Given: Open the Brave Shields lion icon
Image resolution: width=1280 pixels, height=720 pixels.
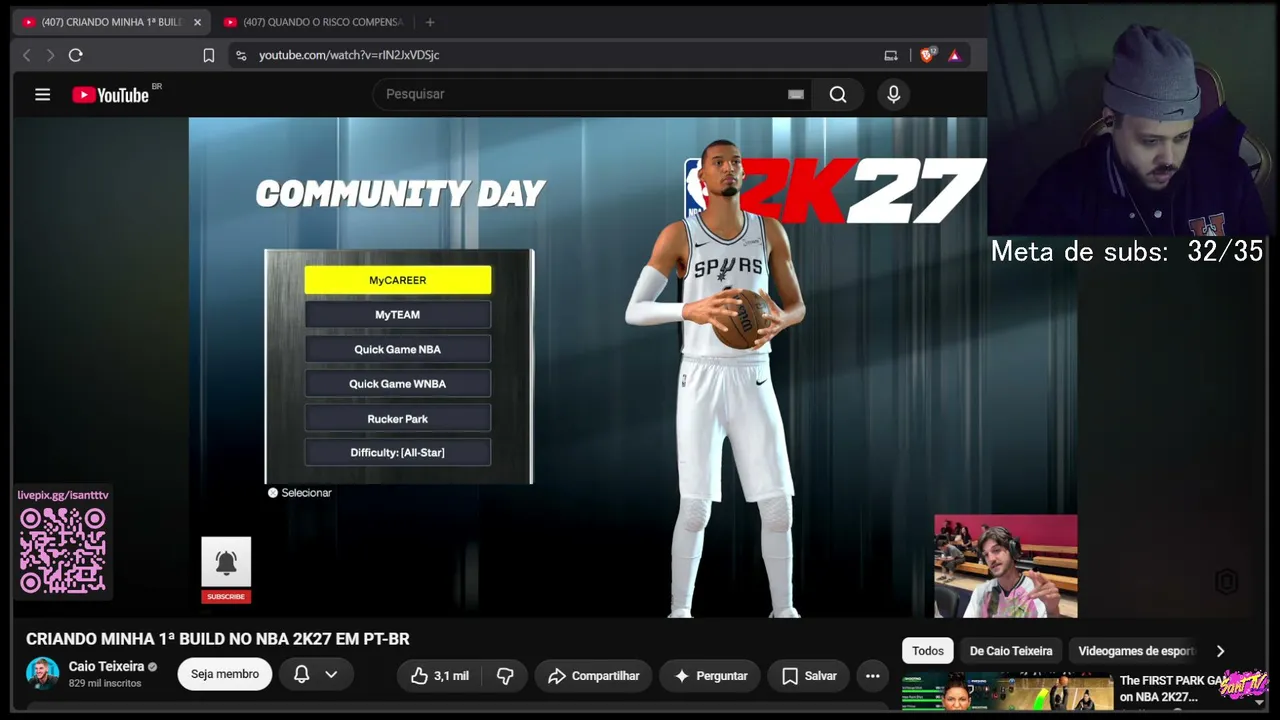Looking at the screenshot, I should coord(927,55).
